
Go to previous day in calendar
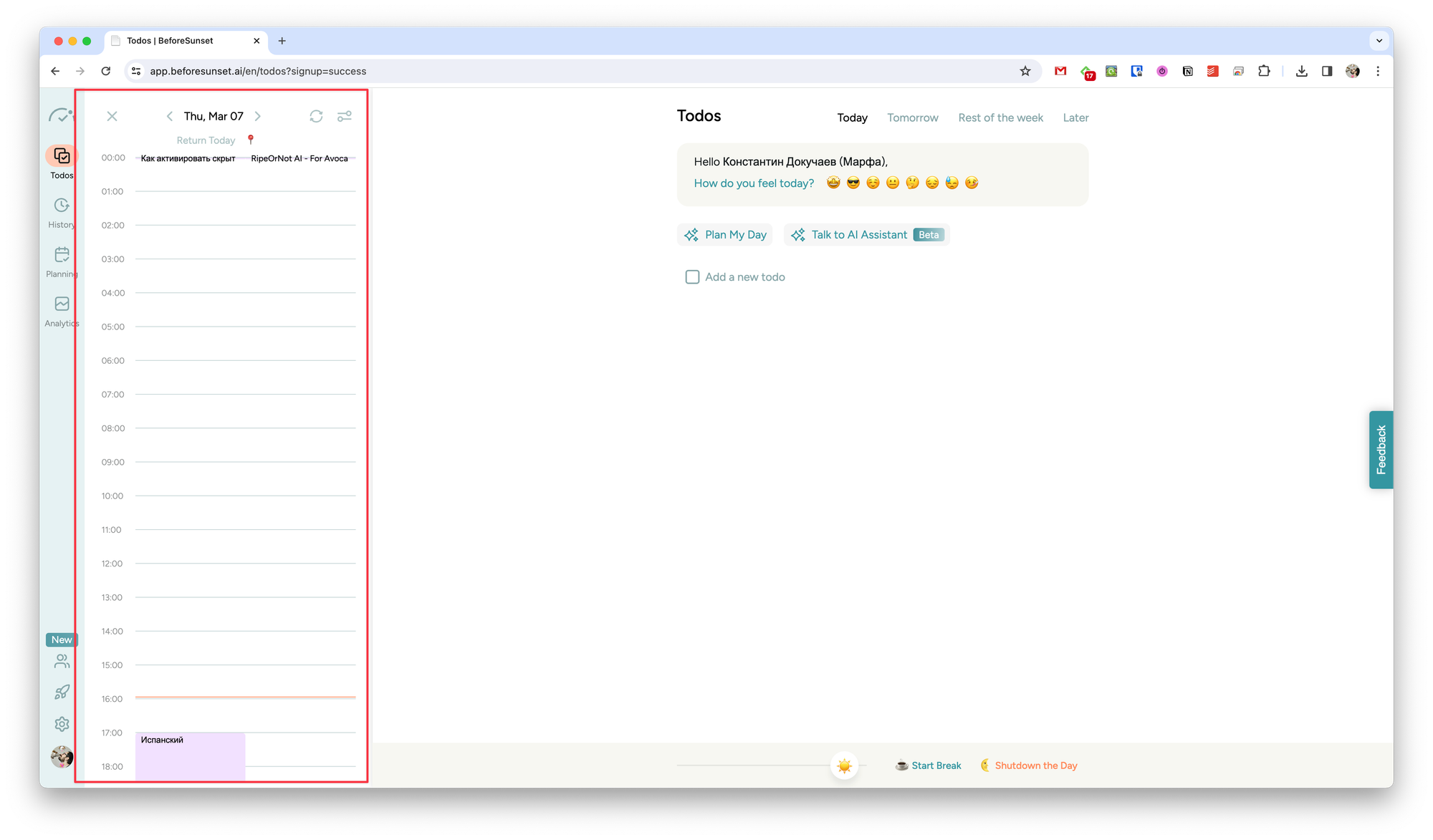[170, 116]
